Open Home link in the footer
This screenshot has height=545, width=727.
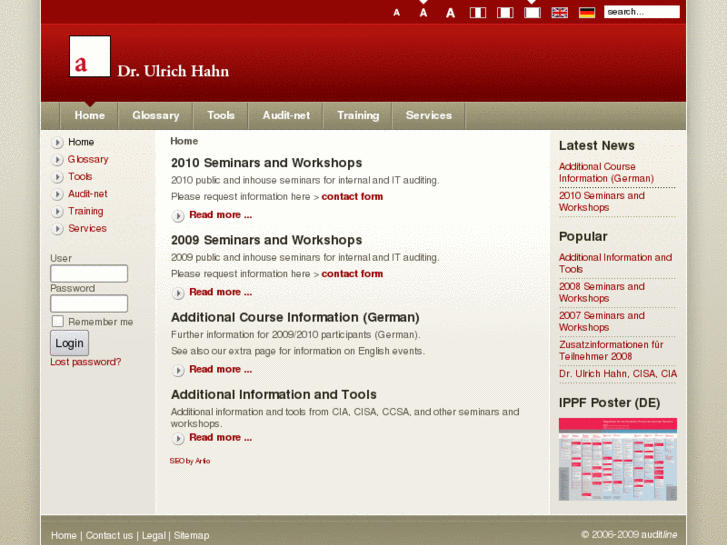click(64, 535)
